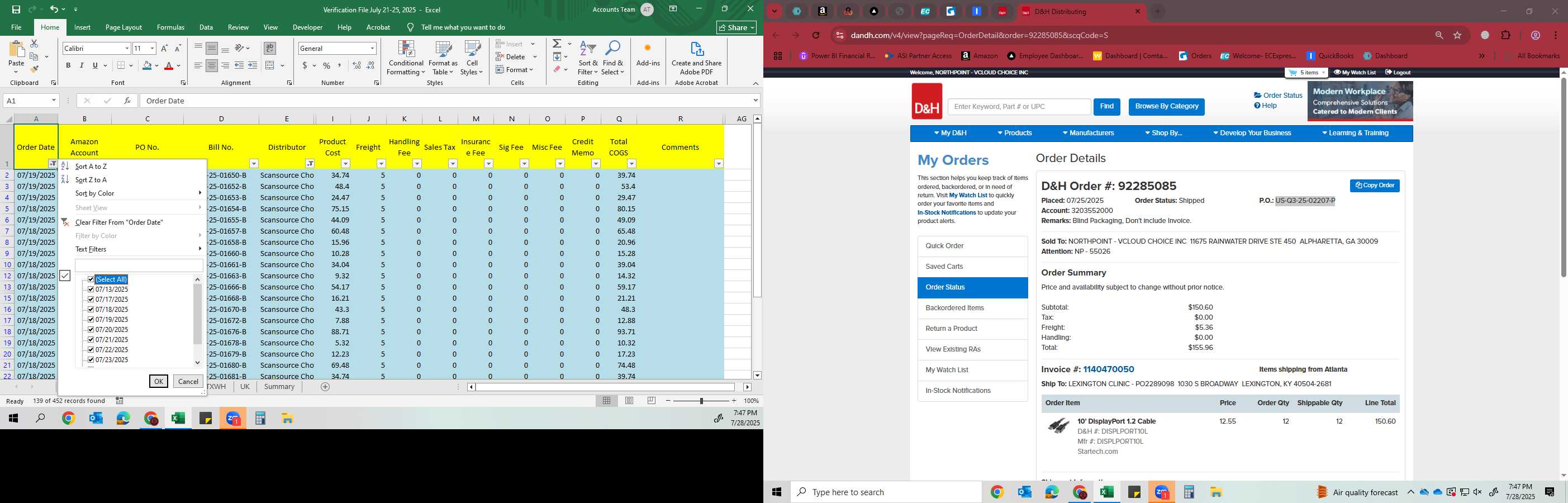Expand the D&H Manufacturers menu dropdown

point(1088,133)
